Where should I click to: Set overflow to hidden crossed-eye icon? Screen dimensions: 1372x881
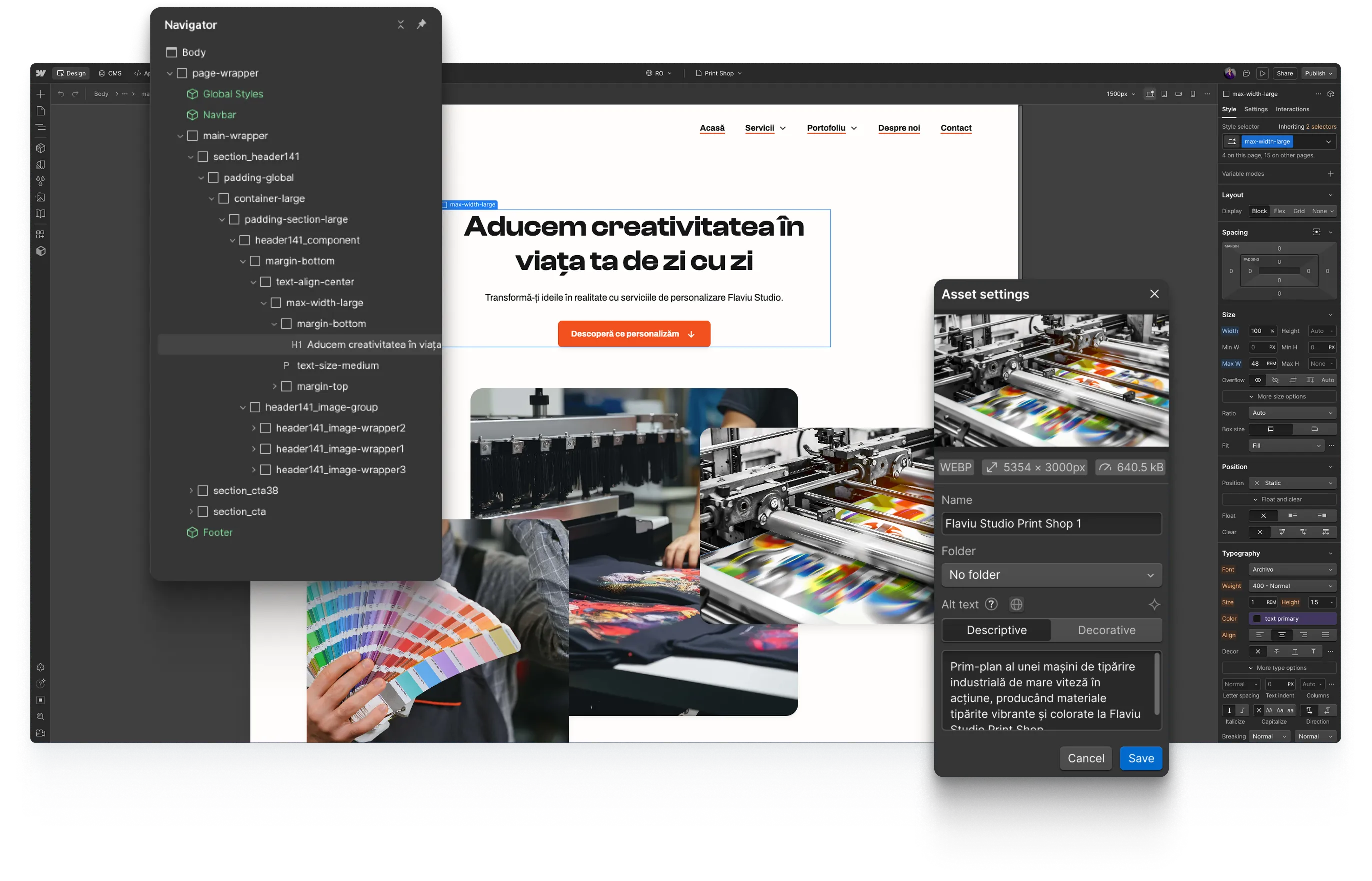coord(1275,380)
